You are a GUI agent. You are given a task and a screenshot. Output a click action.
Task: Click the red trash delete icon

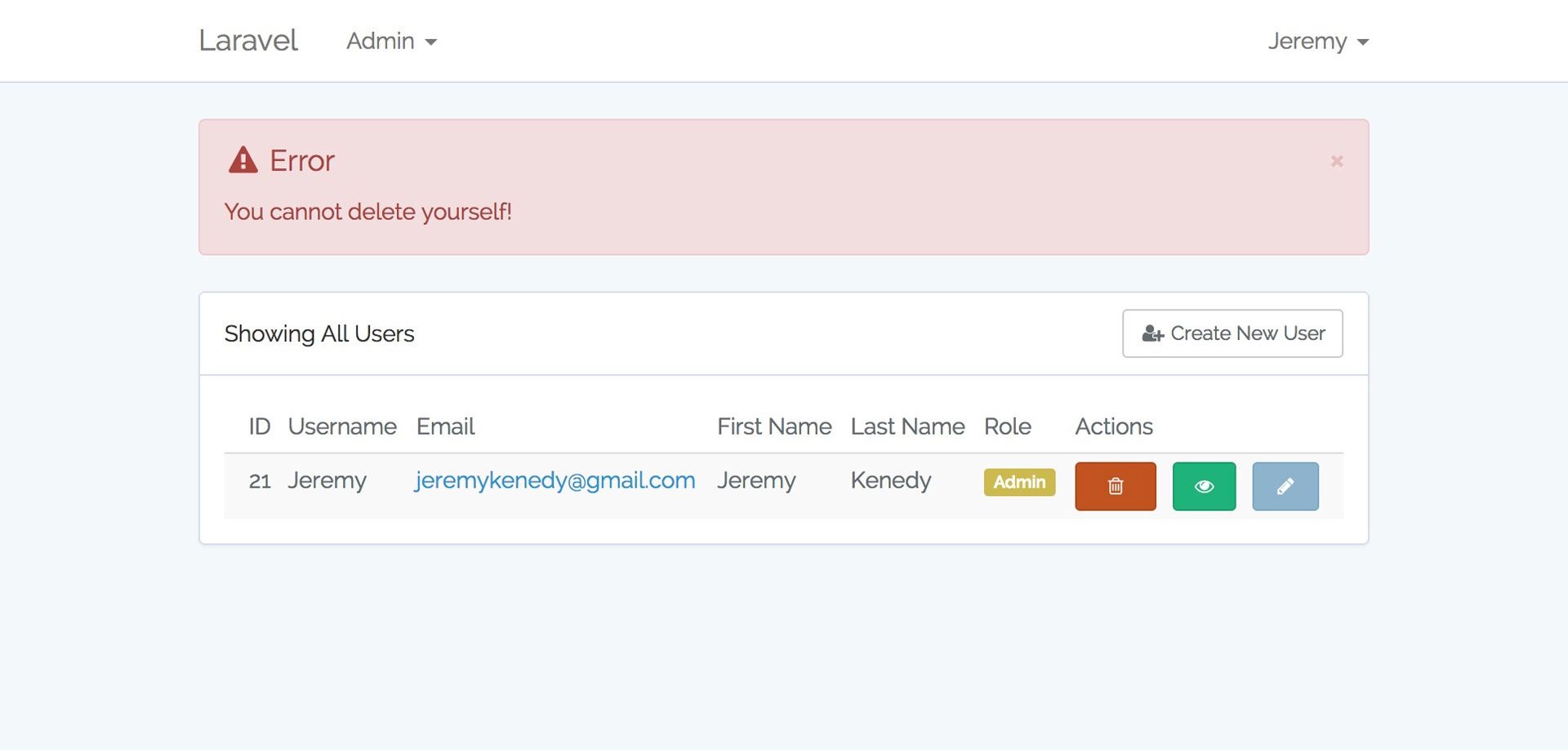(1115, 486)
